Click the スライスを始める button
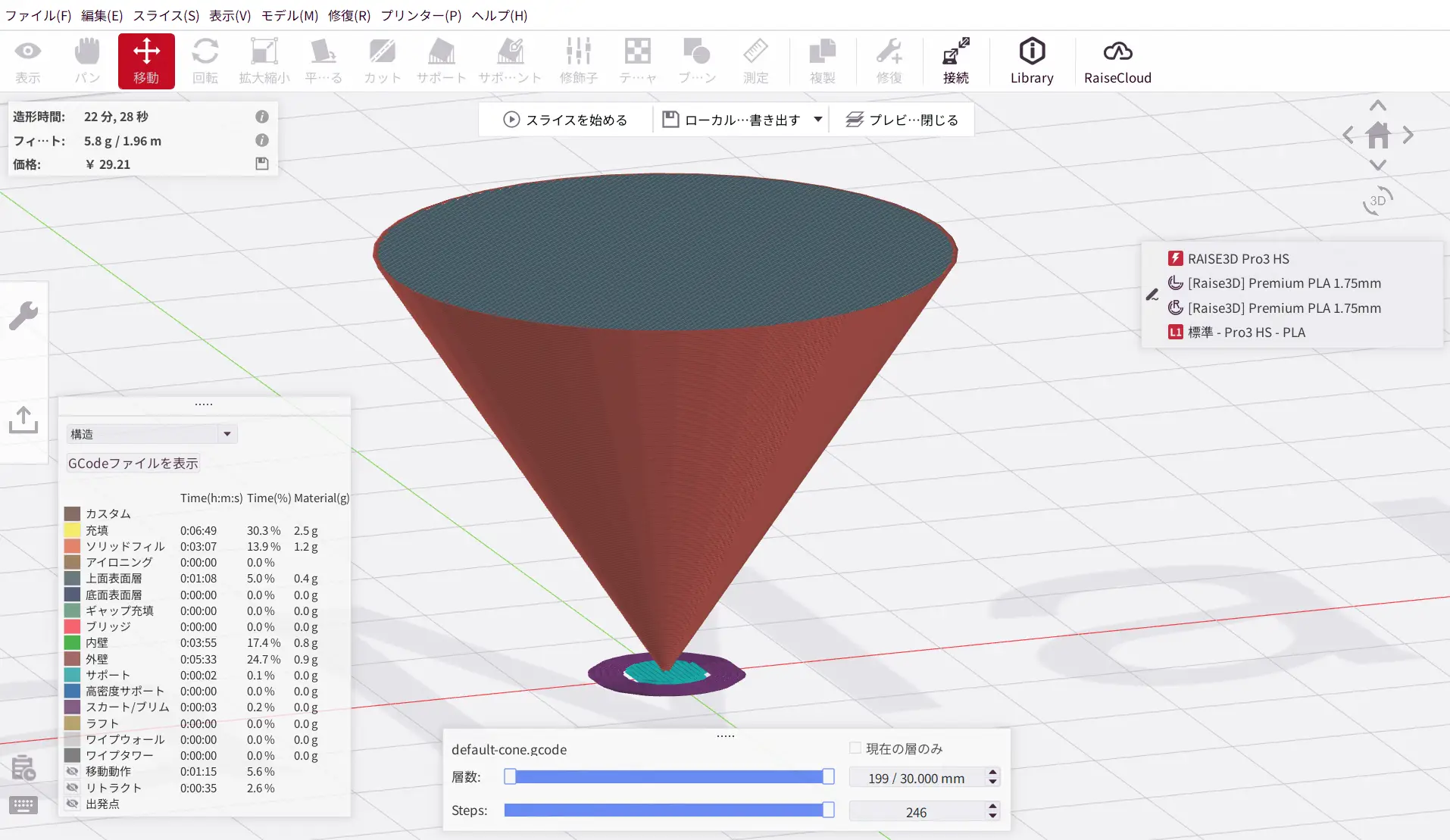 tap(566, 120)
